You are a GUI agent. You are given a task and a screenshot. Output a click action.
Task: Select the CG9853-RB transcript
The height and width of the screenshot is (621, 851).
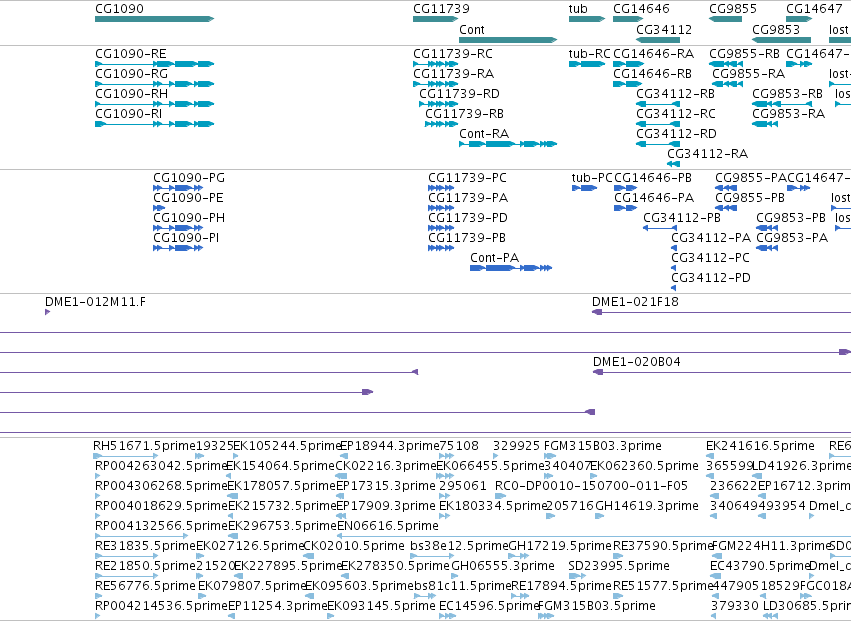782,104
